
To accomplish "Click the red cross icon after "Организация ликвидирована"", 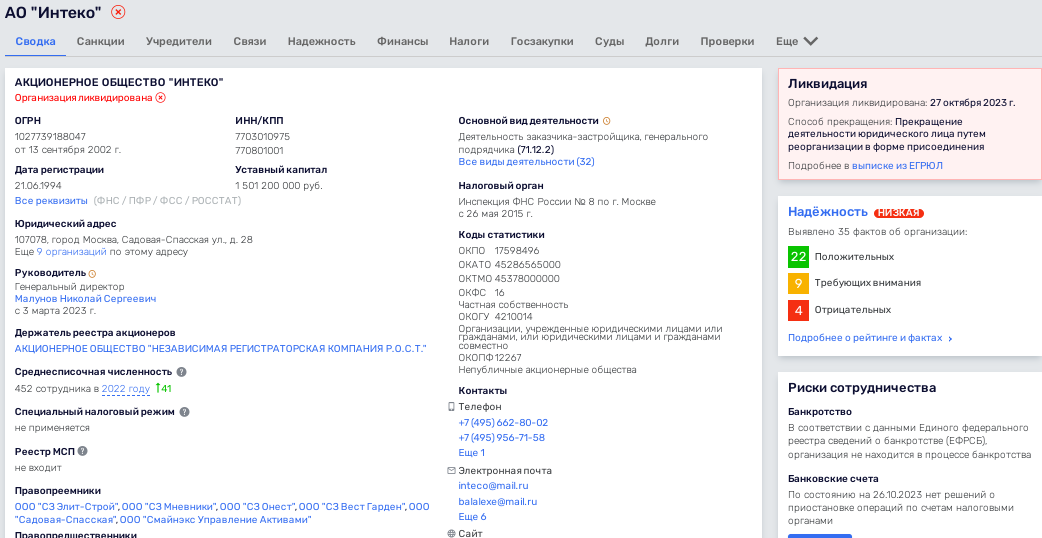I will click(x=160, y=98).
